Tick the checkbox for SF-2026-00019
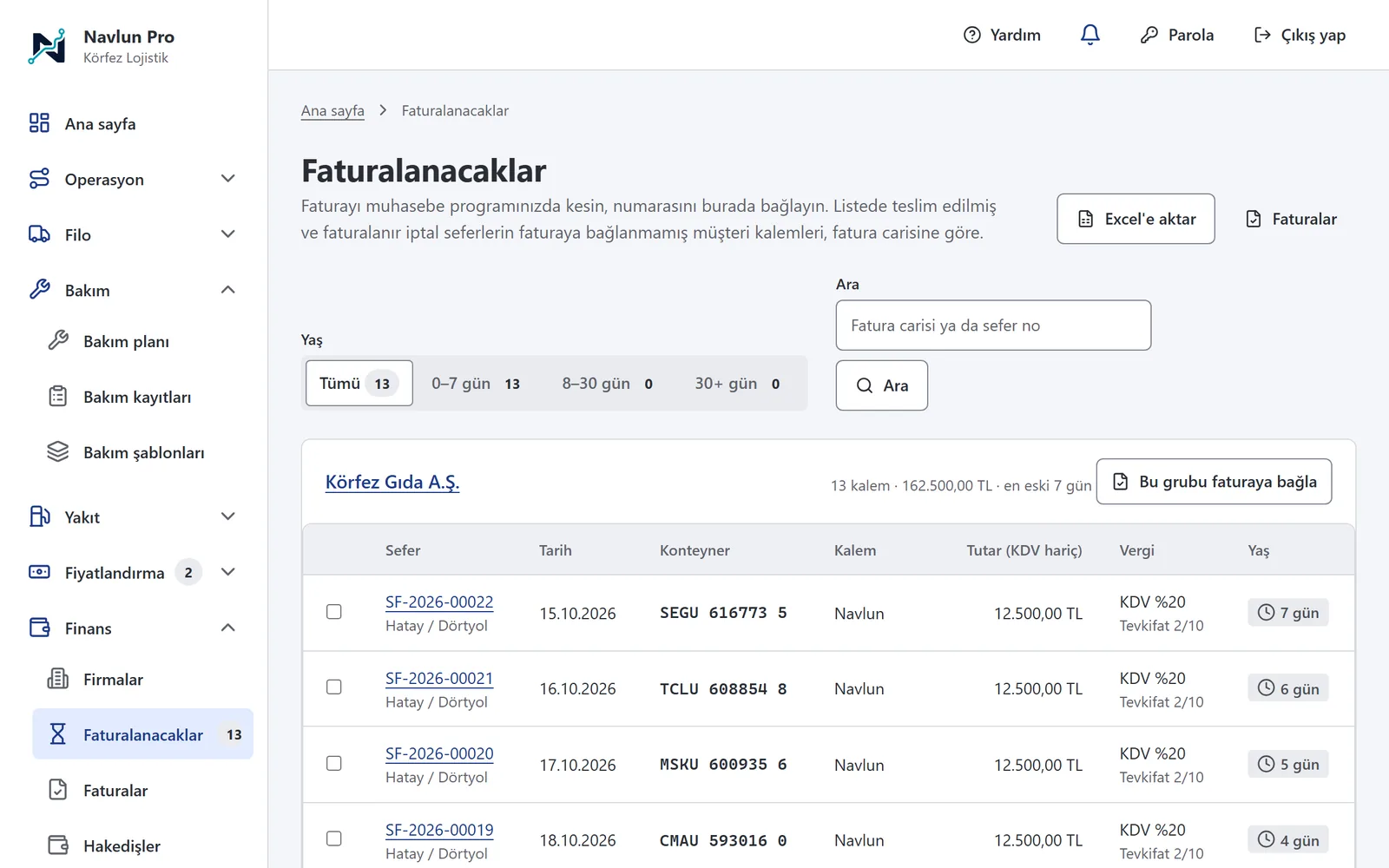1389x868 pixels. coord(333,839)
